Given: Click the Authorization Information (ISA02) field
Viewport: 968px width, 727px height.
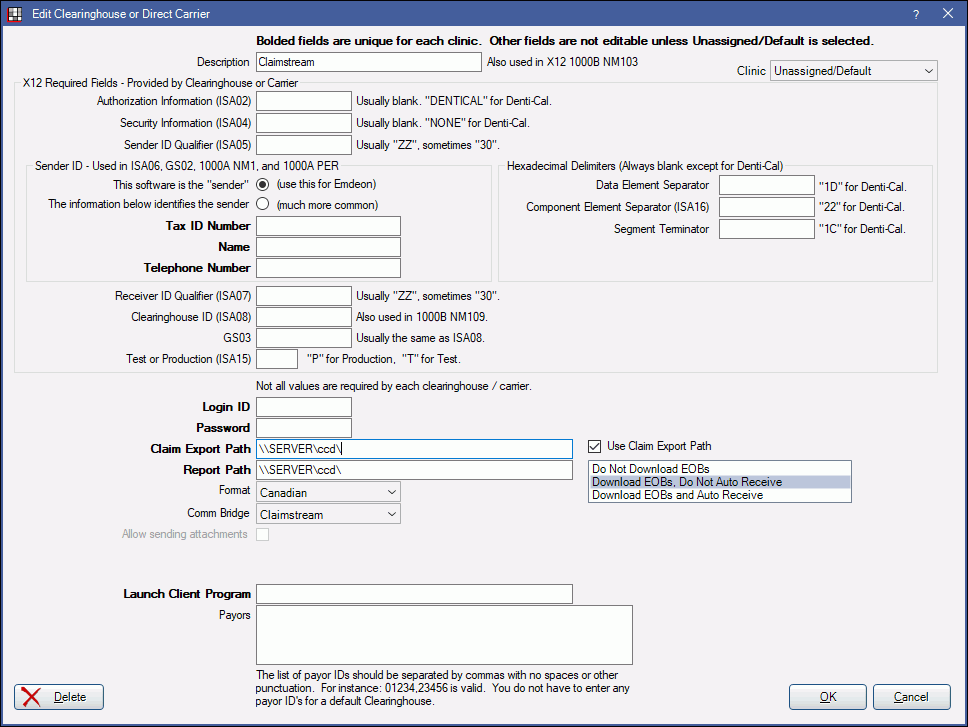Looking at the screenshot, I should click(x=304, y=101).
